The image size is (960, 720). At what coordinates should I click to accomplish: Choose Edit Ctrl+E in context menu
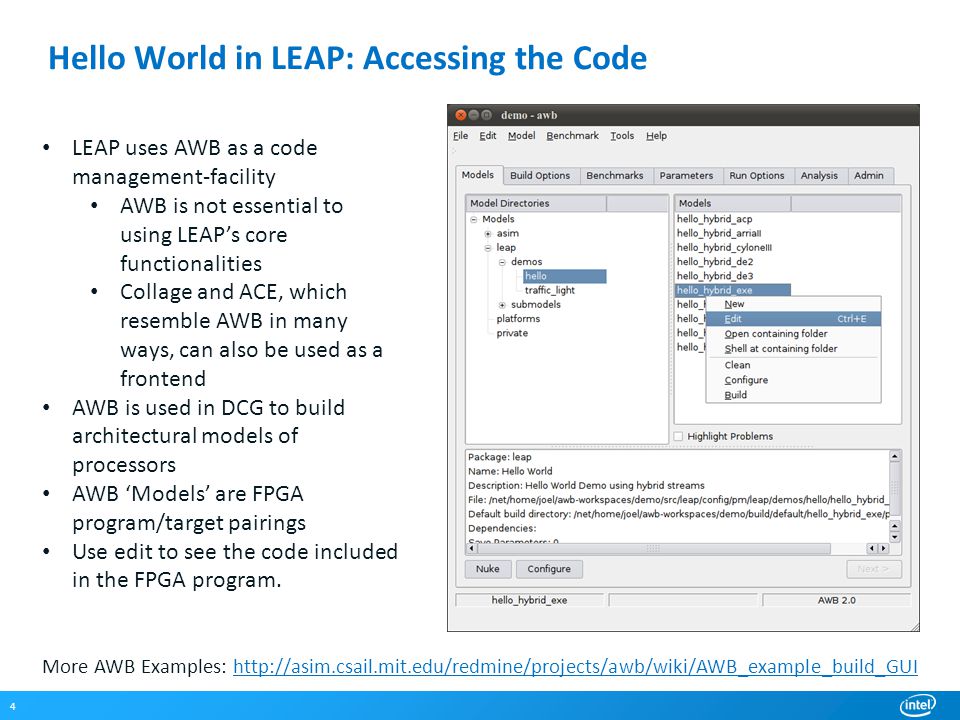pos(793,319)
